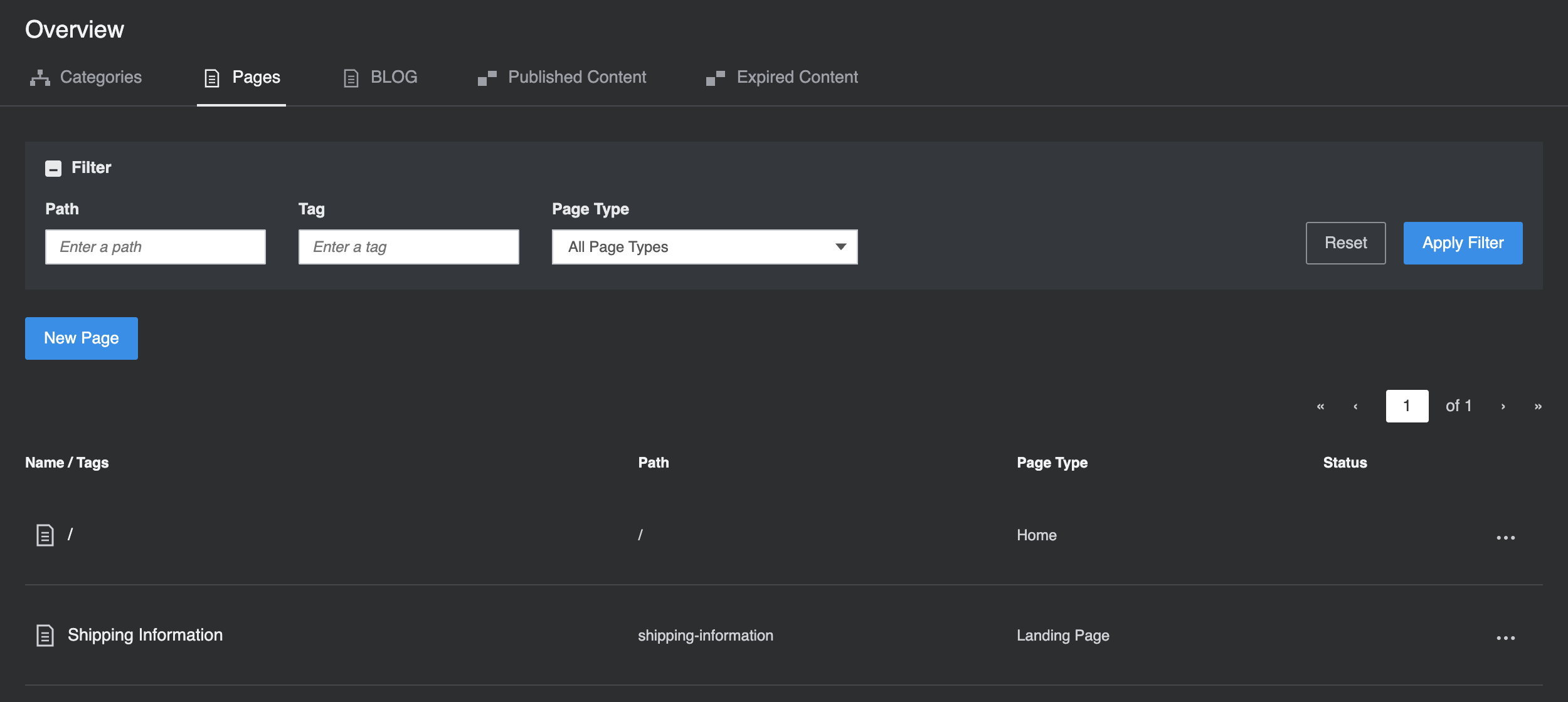The image size is (1568, 702).
Task: Click the / path cell in Home row
Action: point(640,535)
